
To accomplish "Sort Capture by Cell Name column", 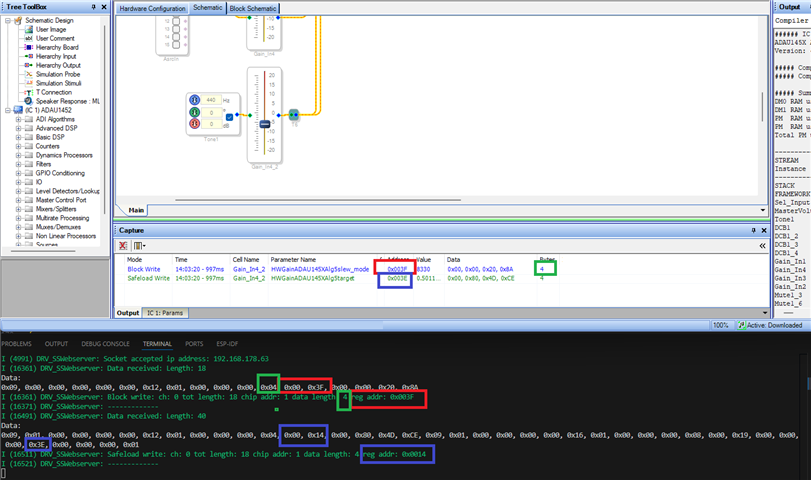I will pos(248,260).
